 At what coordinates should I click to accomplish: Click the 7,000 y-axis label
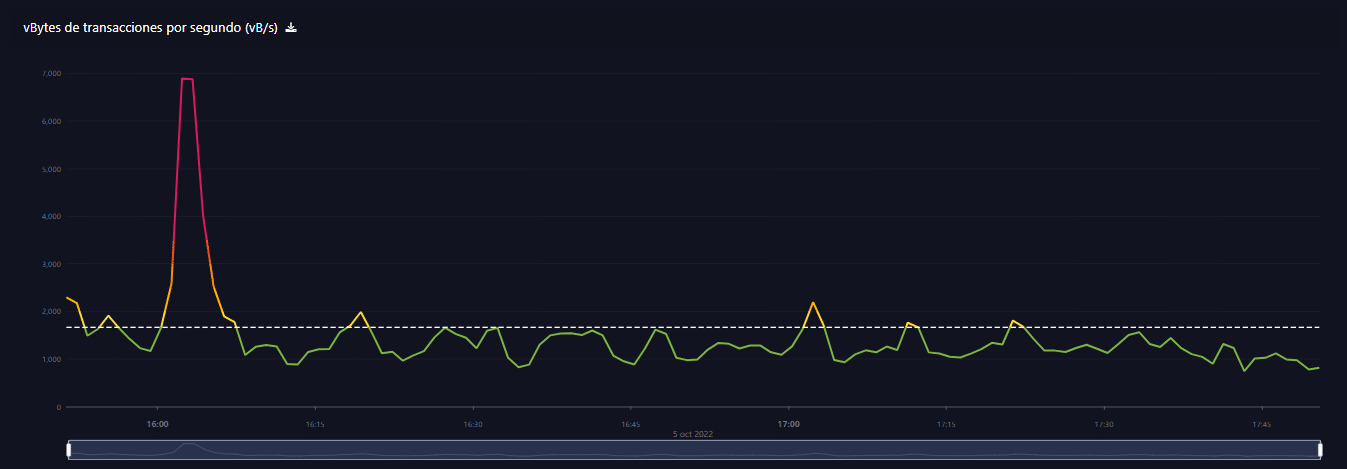51,74
